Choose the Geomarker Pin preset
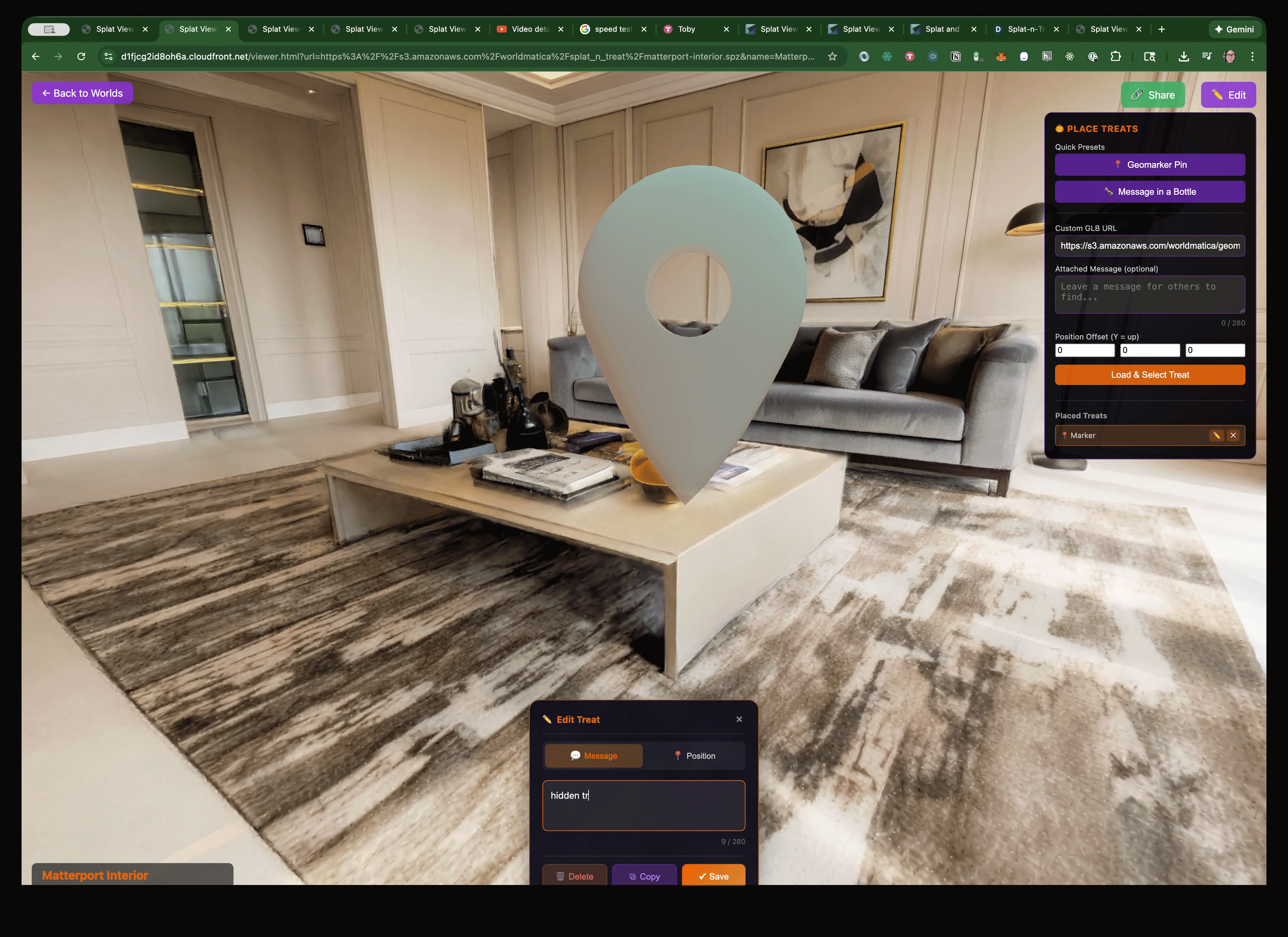This screenshot has width=1288, height=937. pyautogui.click(x=1149, y=165)
